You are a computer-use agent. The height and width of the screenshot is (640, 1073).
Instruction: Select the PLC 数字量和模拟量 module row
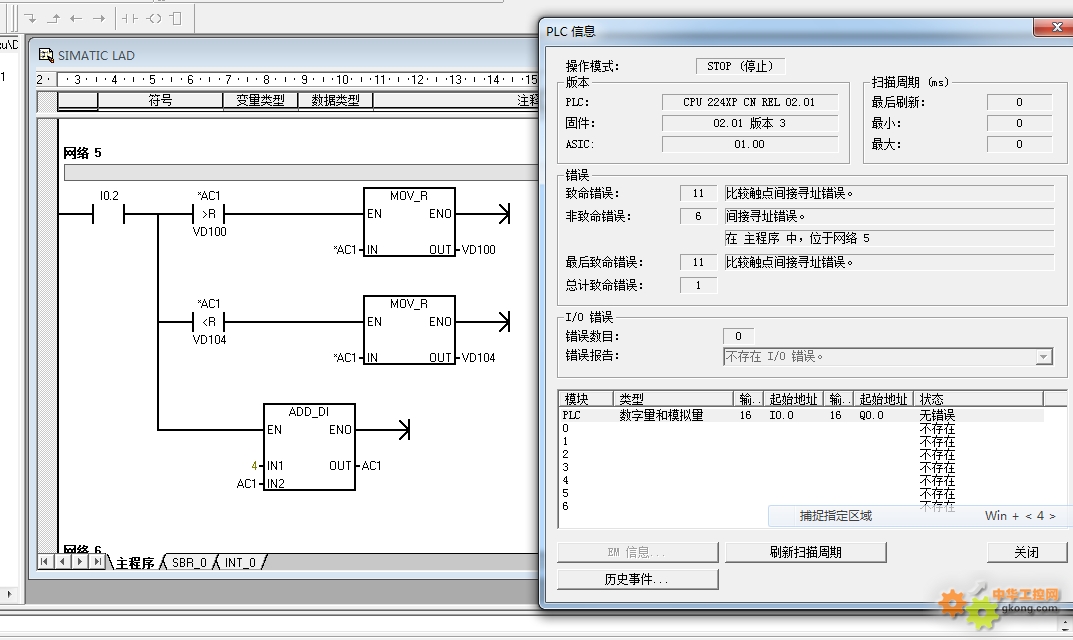(802, 415)
